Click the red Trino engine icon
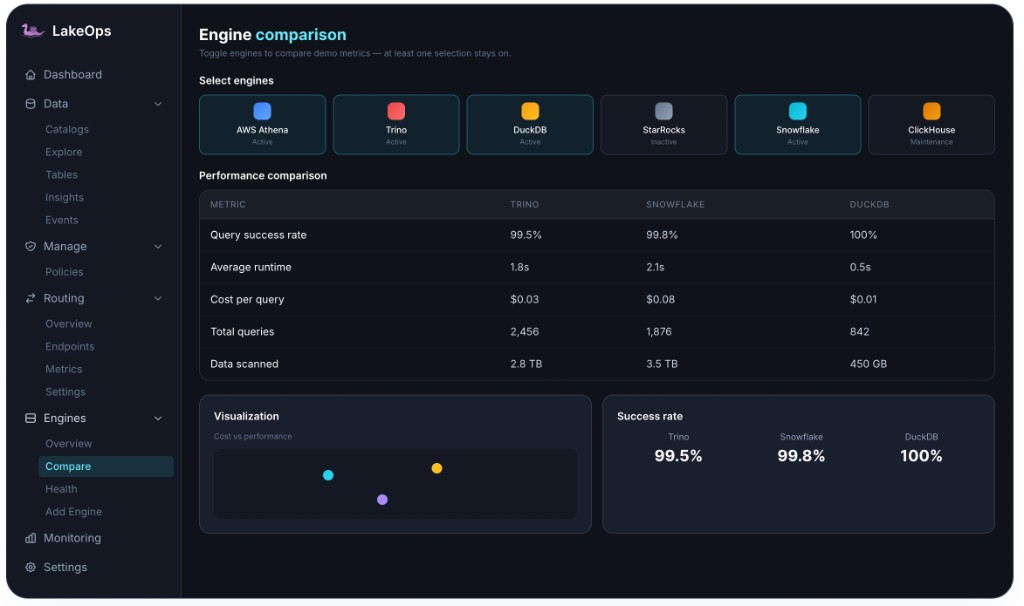Image resolution: width=1024 pixels, height=606 pixels. (396, 111)
